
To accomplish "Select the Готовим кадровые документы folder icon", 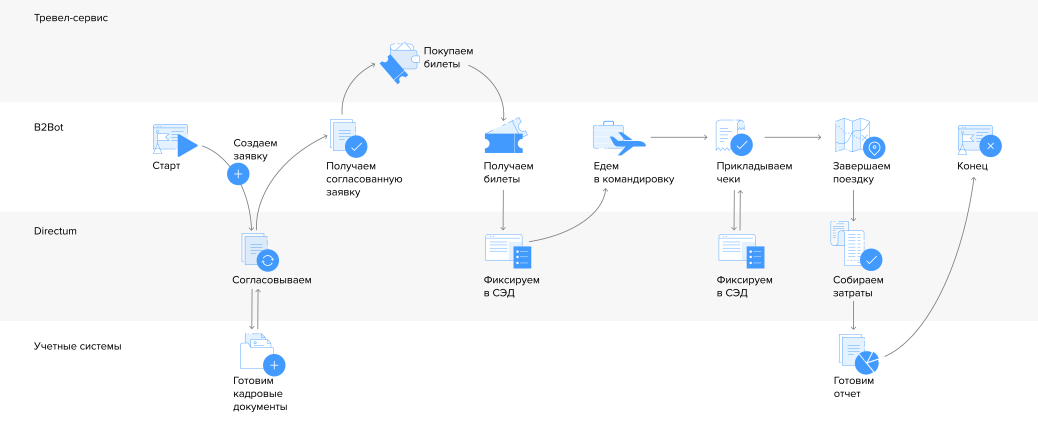I will (x=262, y=355).
